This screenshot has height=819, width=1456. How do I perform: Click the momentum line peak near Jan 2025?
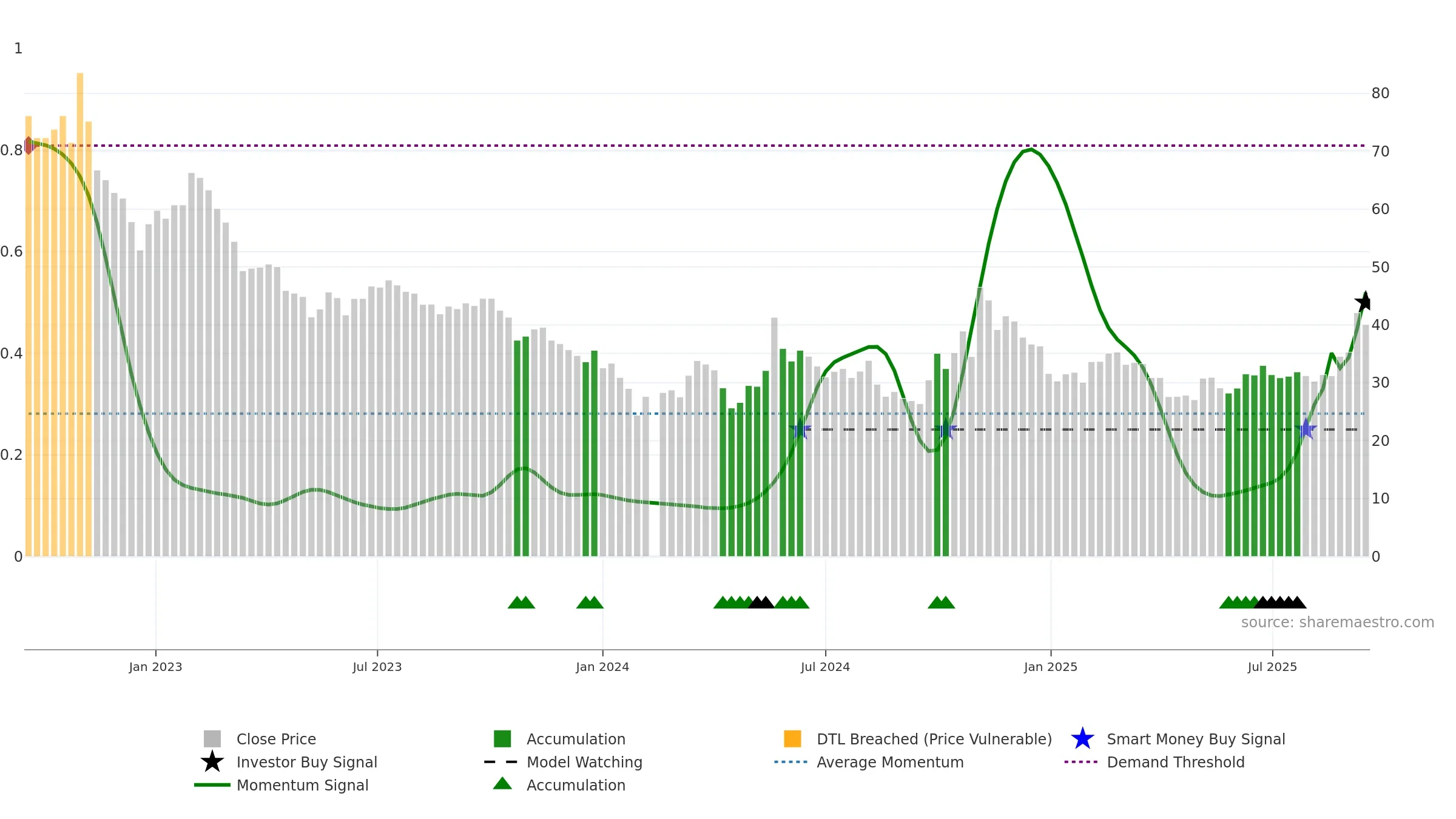(1031, 149)
